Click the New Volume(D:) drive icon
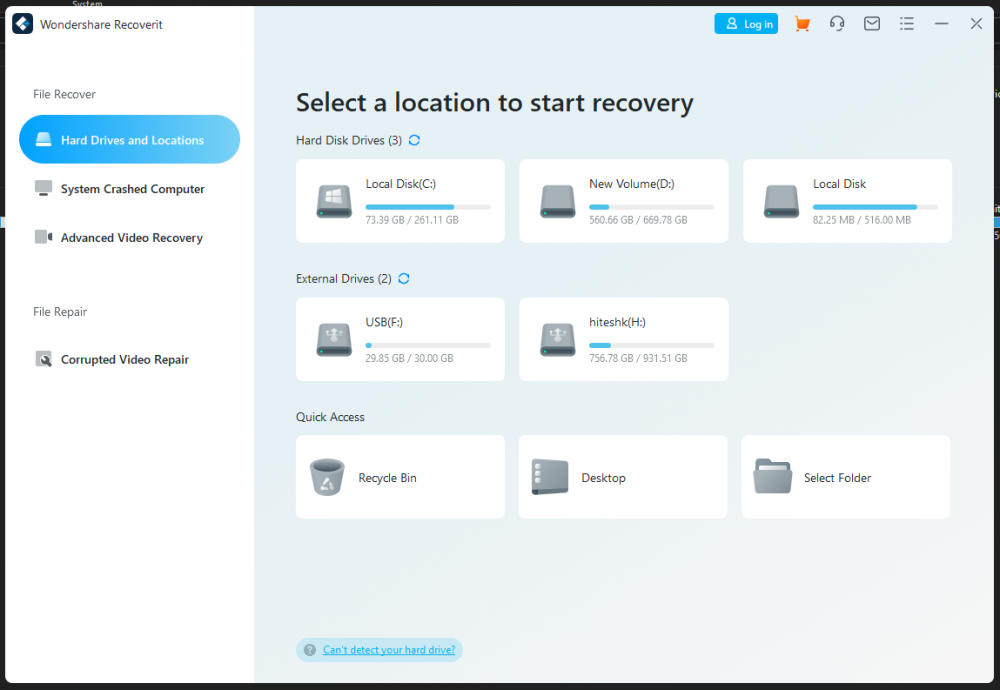The image size is (1000, 690). pyautogui.click(x=557, y=202)
